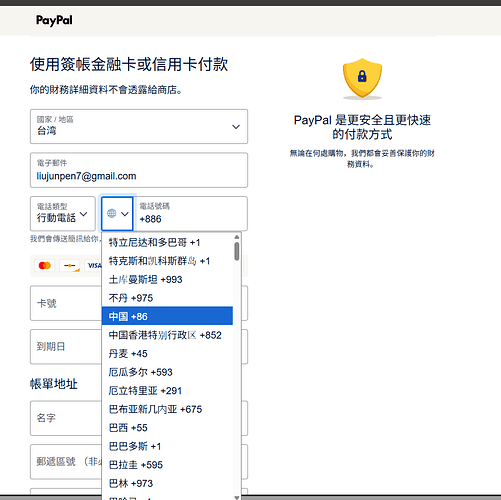Click the 你的財務詳細資料不會透露給商店 text
The image size is (501, 500).
tap(106, 90)
